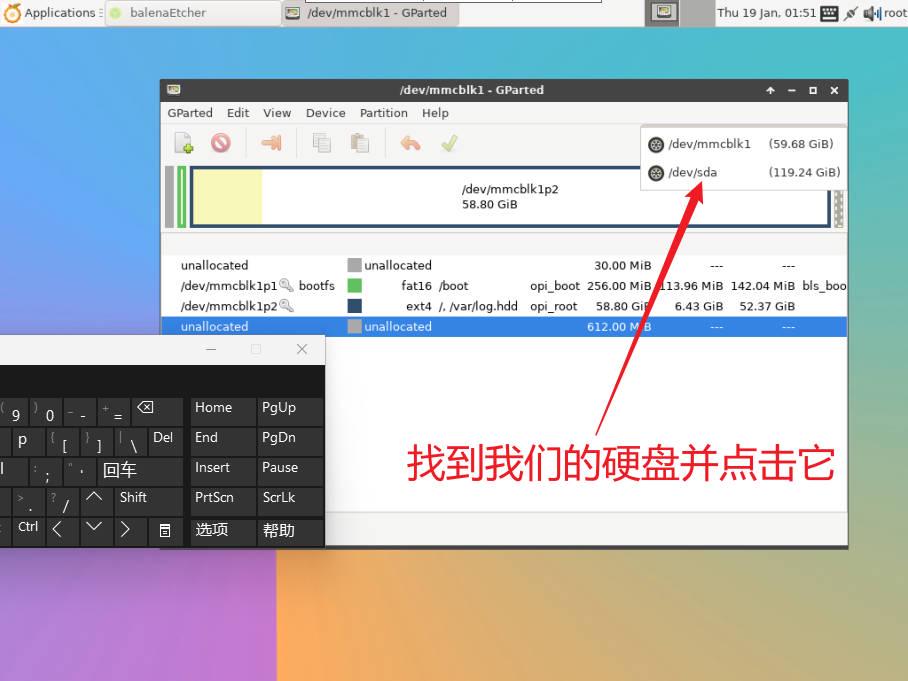Viewport: 908px width, 681px height.
Task: Click GParted window titlebar icon
Action: (x=174, y=90)
